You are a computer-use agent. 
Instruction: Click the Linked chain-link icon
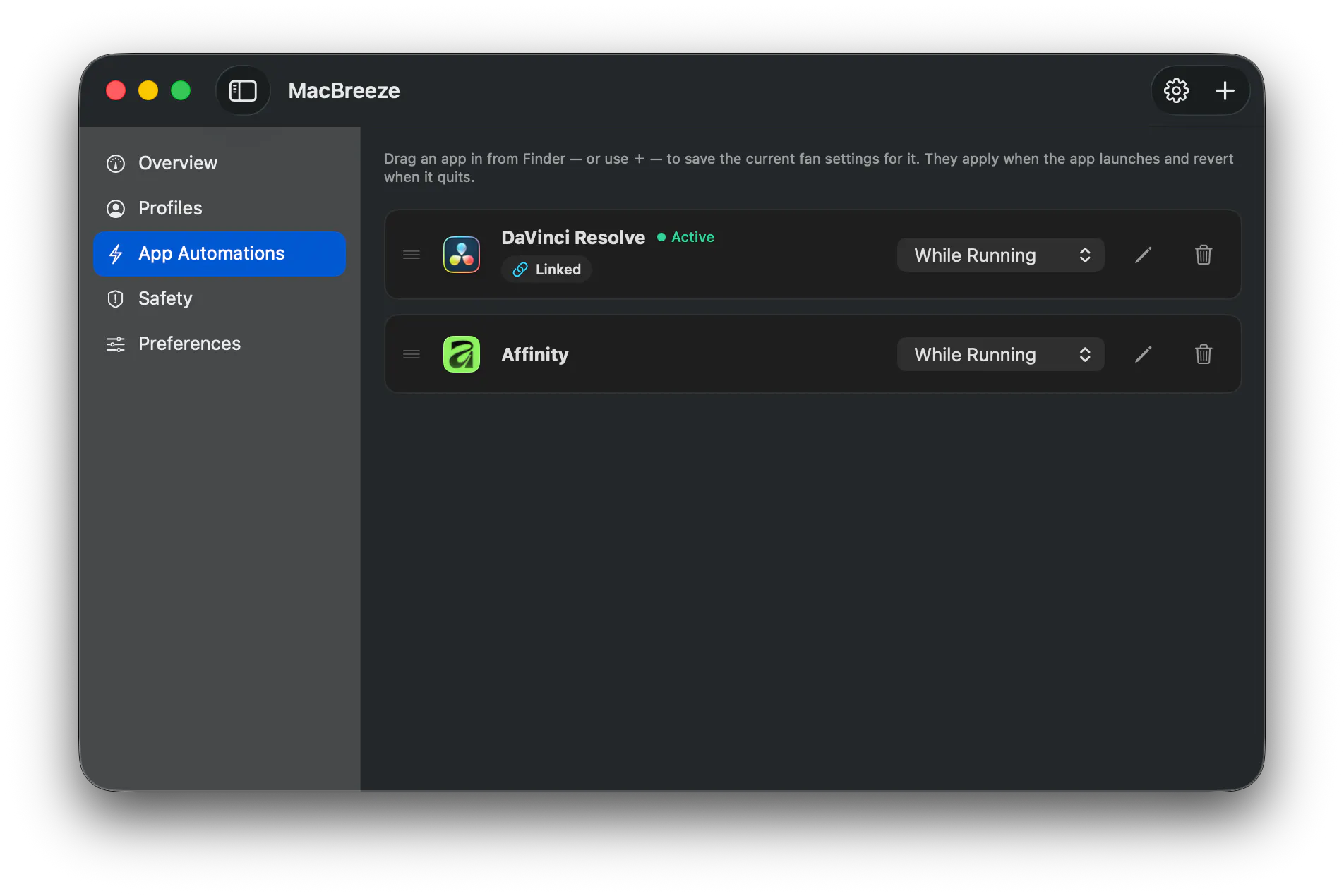(x=520, y=270)
